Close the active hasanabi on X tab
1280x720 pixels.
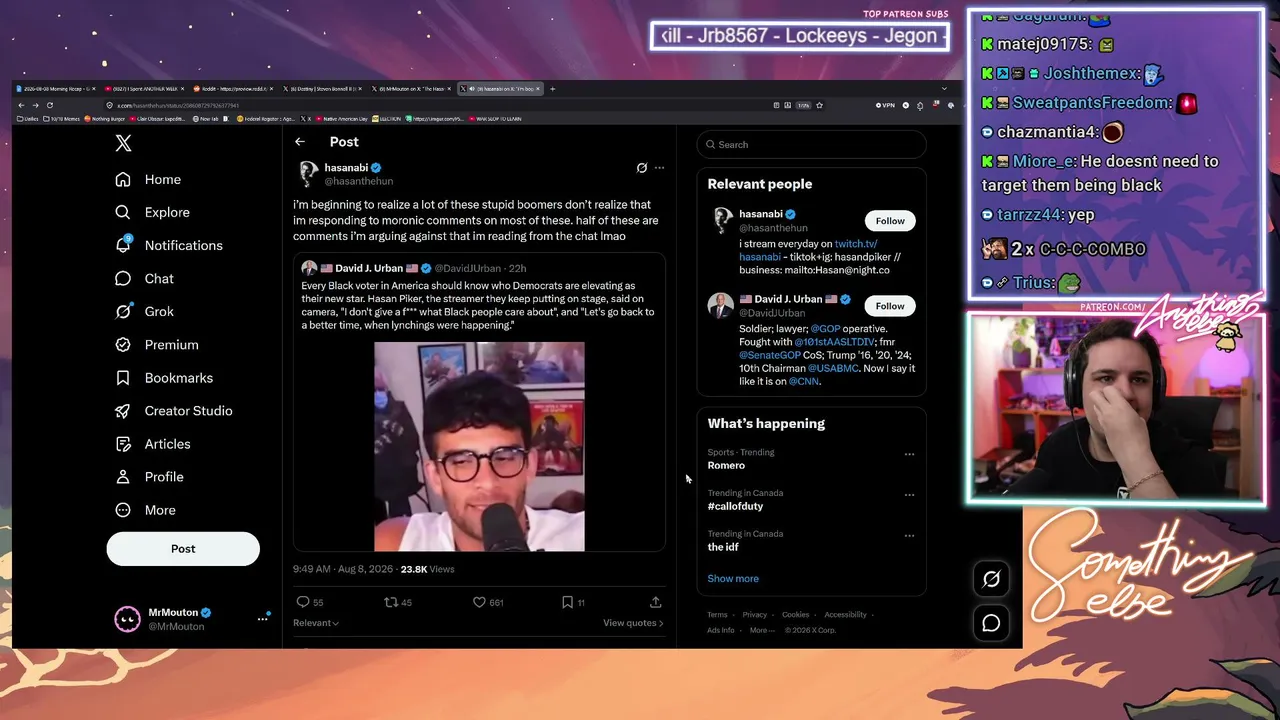(538, 89)
